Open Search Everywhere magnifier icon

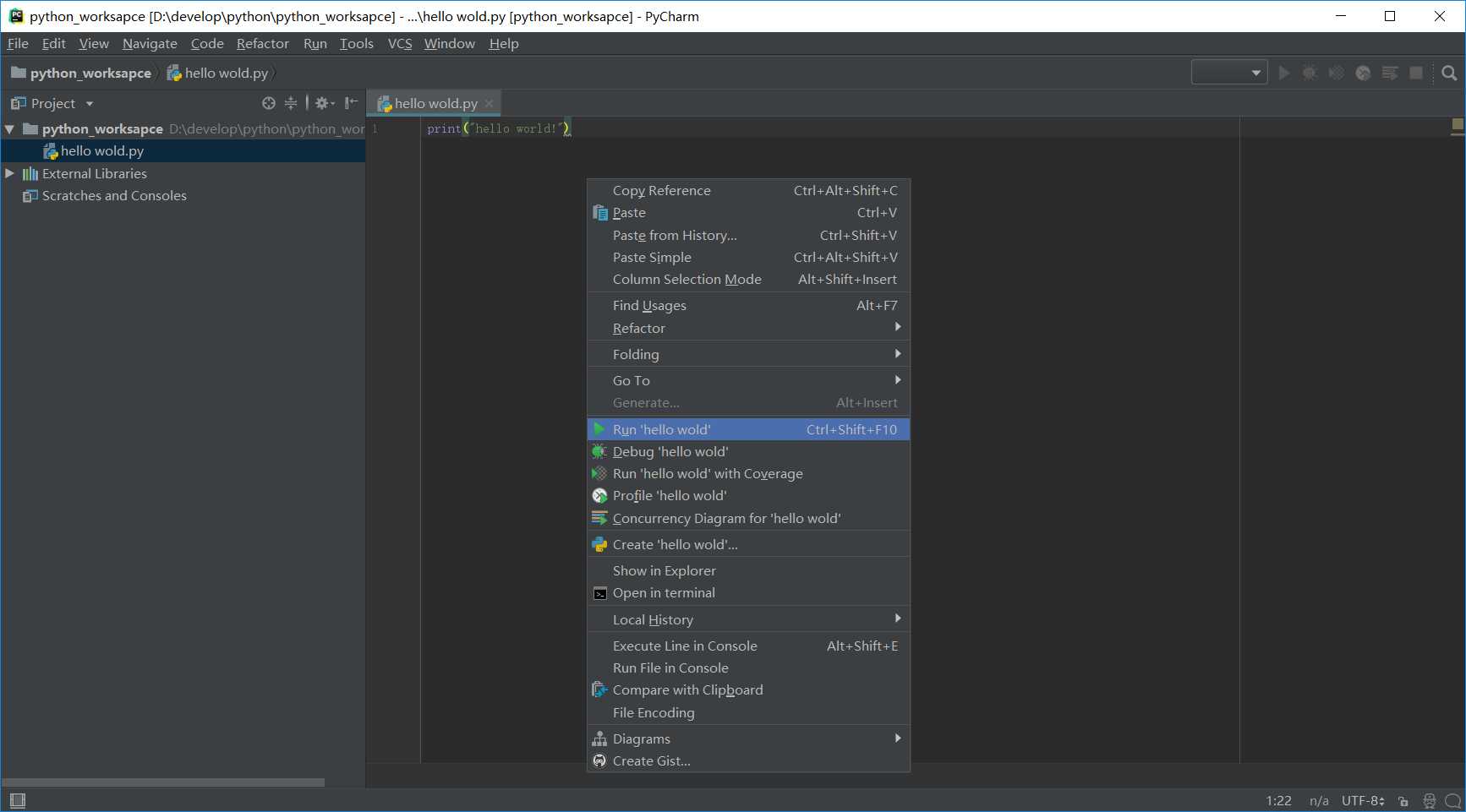click(x=1449, y=73)
